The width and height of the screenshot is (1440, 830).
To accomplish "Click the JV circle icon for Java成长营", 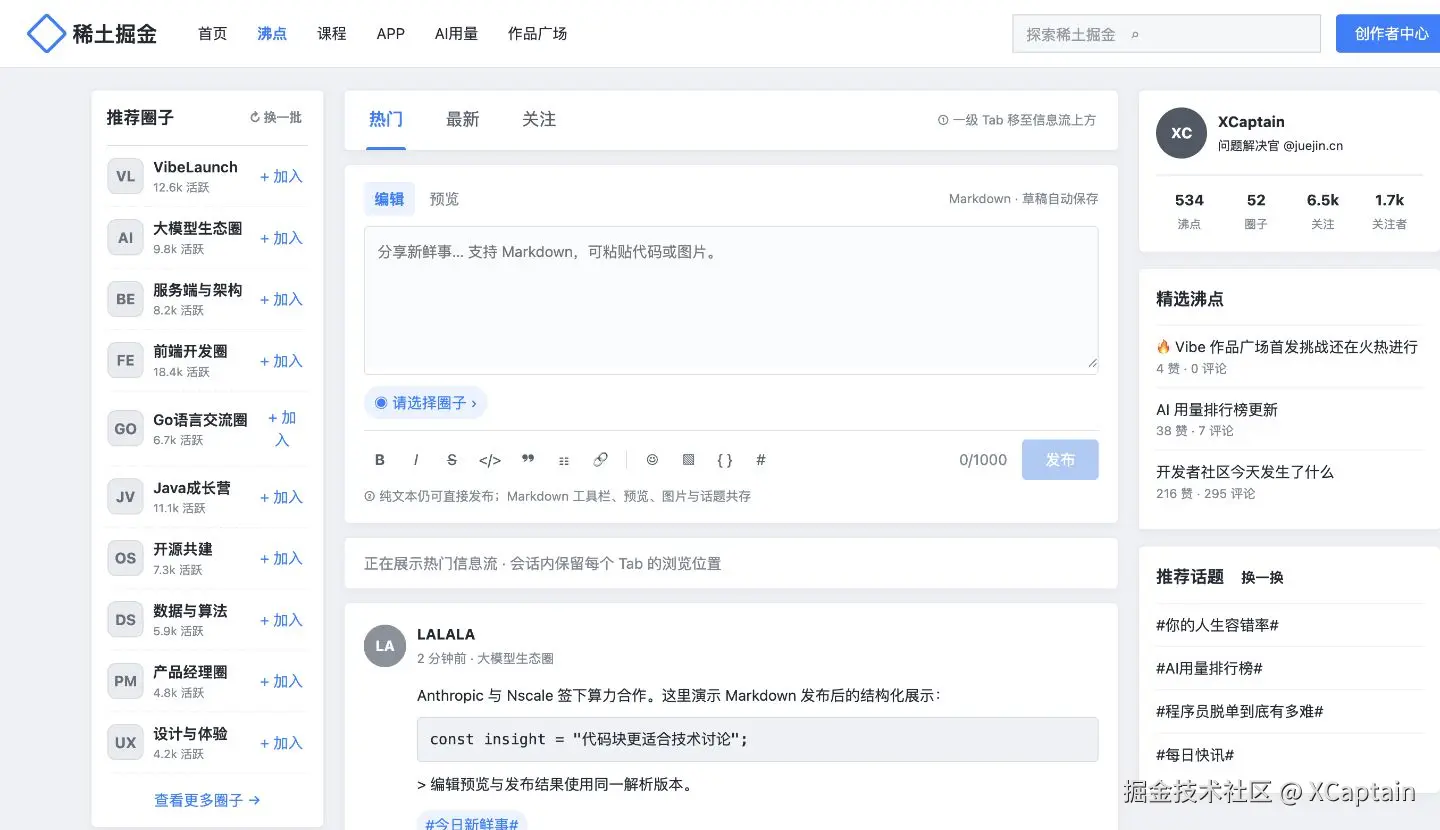I will 125,497.
